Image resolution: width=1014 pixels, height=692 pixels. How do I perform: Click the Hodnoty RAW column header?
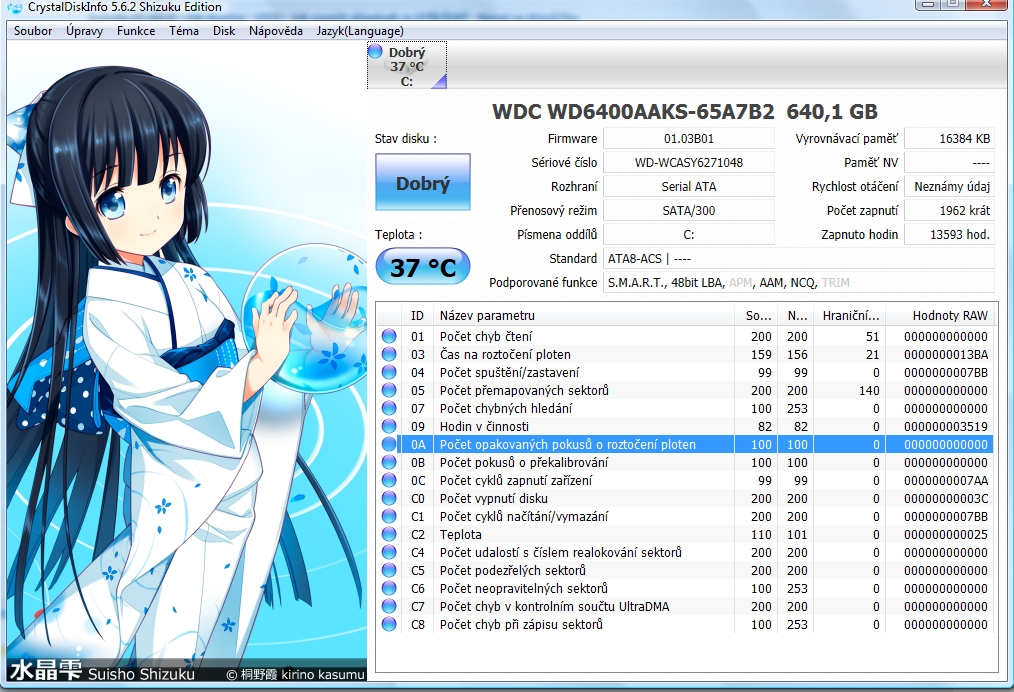pyautogui.click(x=940, y=316)
